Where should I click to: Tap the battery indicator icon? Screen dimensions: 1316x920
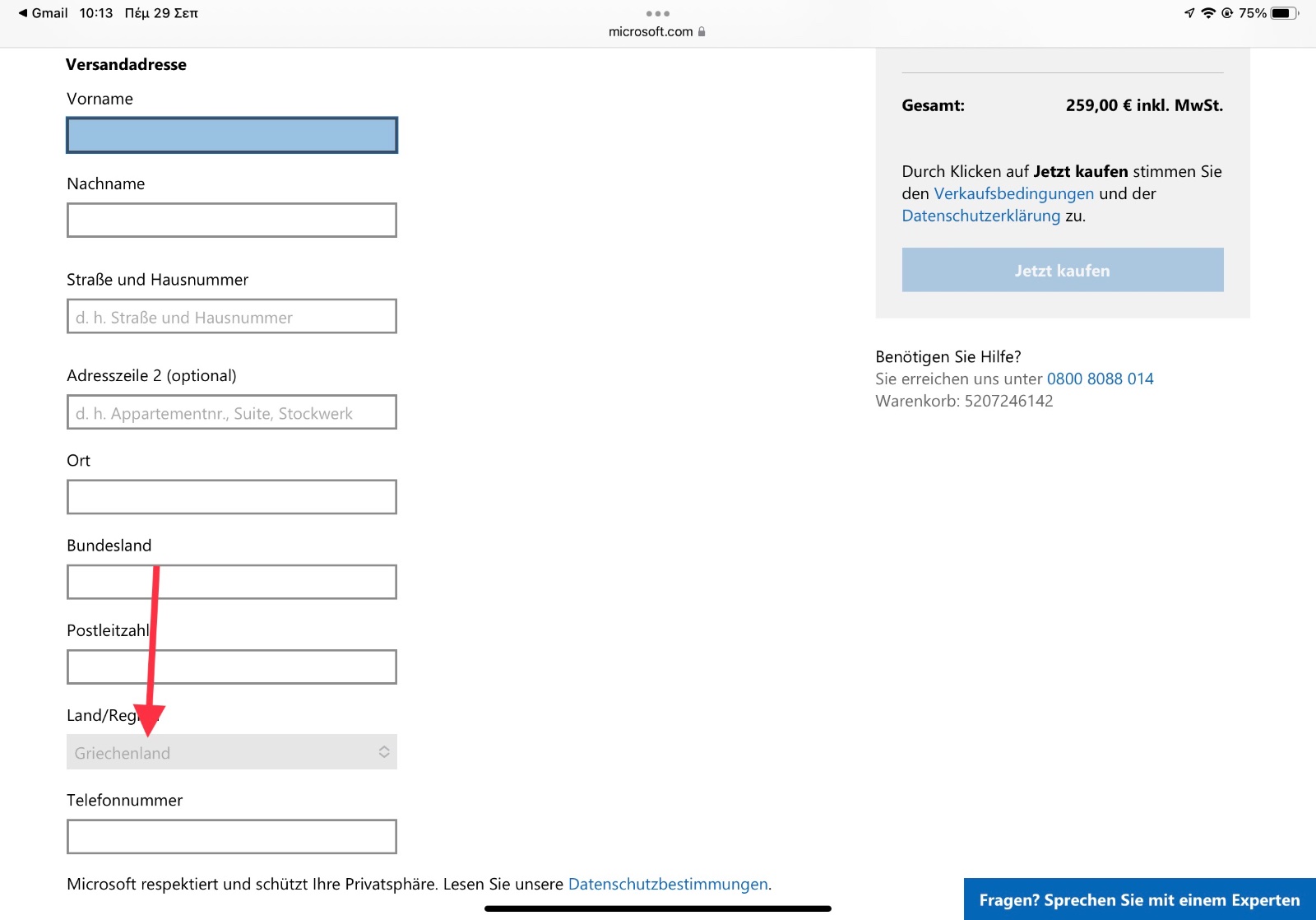[x=1285, y=13]
